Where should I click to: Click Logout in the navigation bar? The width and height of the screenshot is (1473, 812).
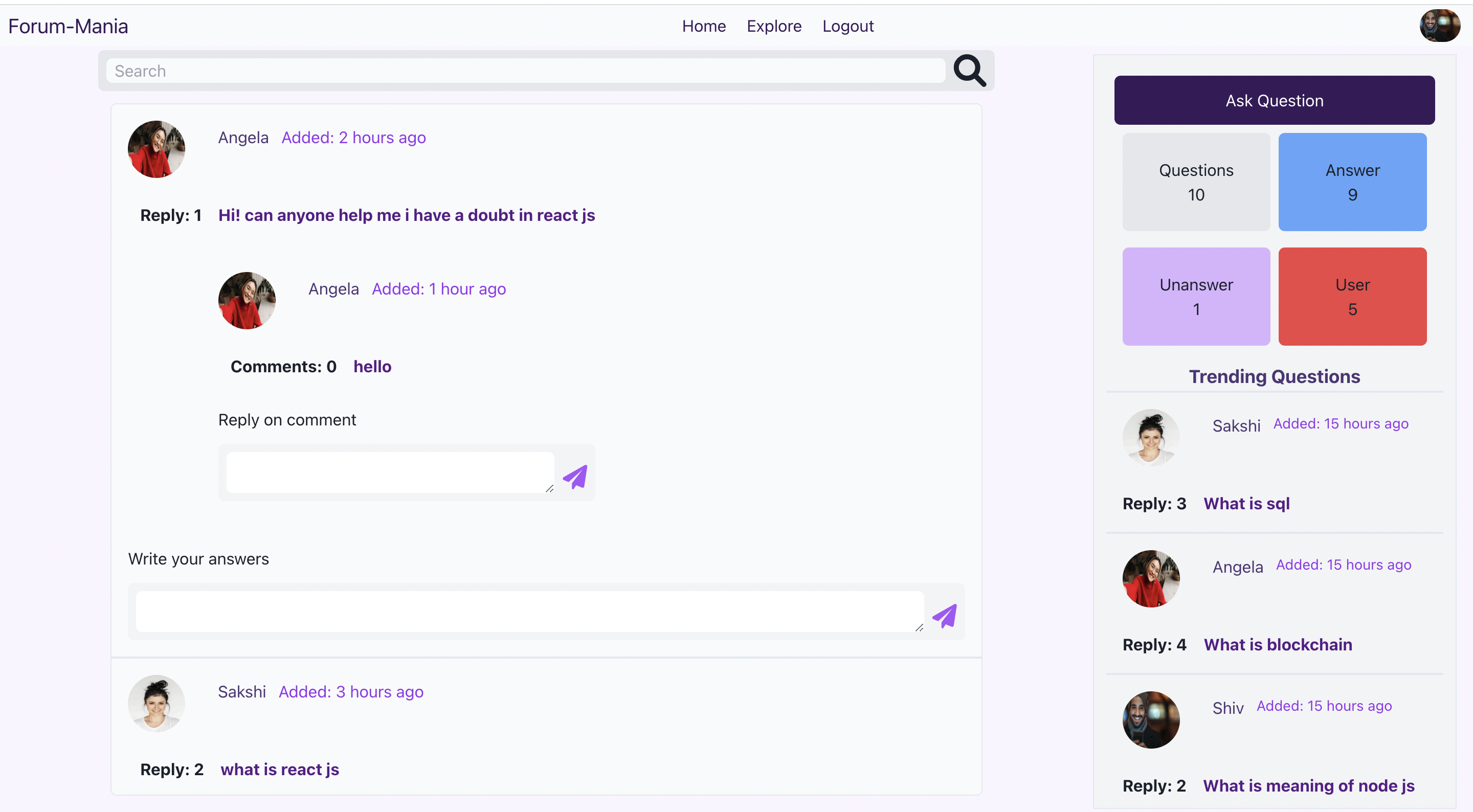(848, 26)
